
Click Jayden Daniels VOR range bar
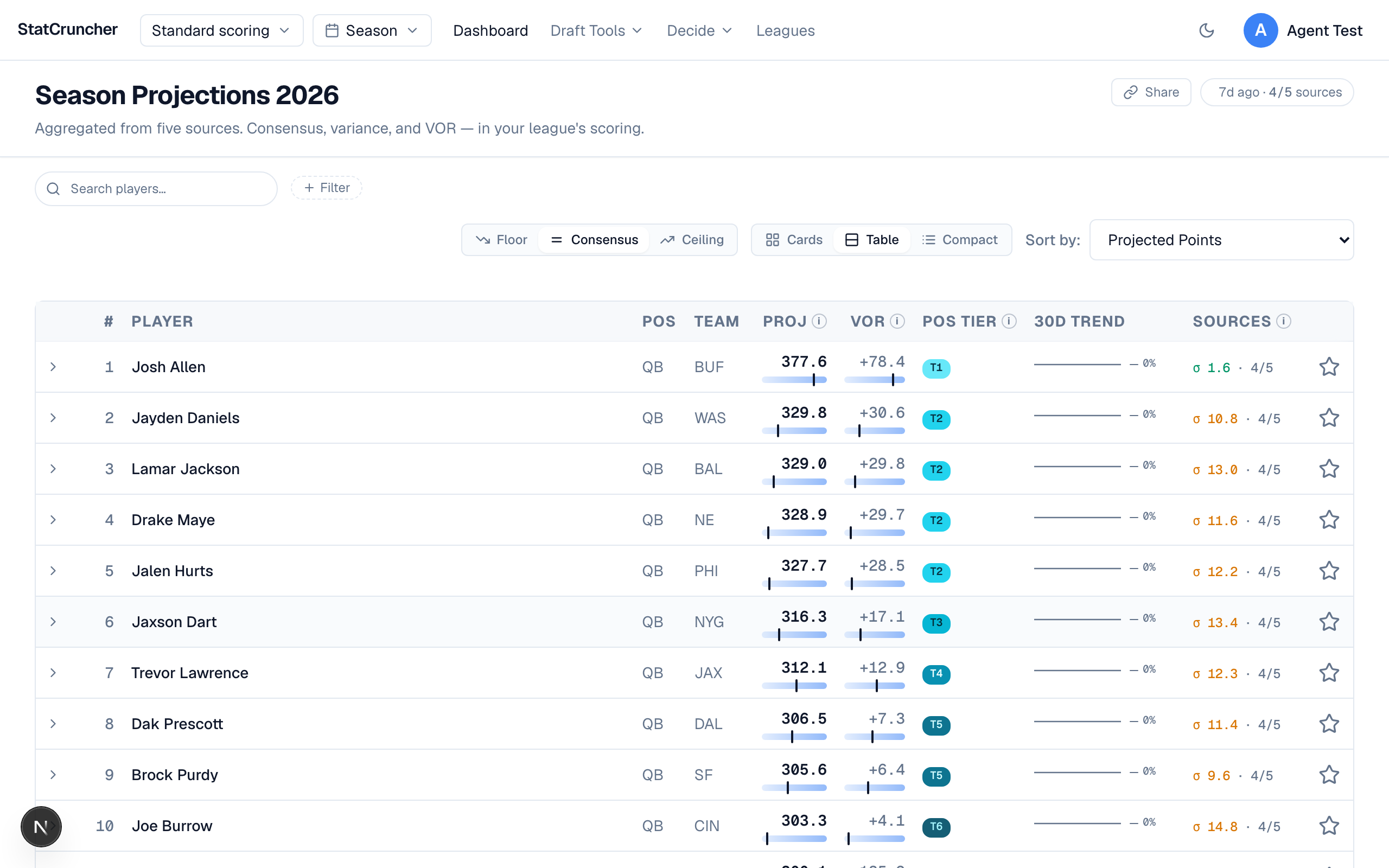tap(874, 431)
